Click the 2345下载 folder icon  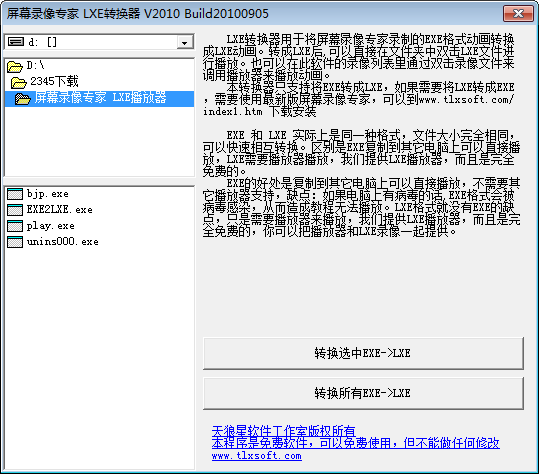pyautogui.click(x=19, y=82)
